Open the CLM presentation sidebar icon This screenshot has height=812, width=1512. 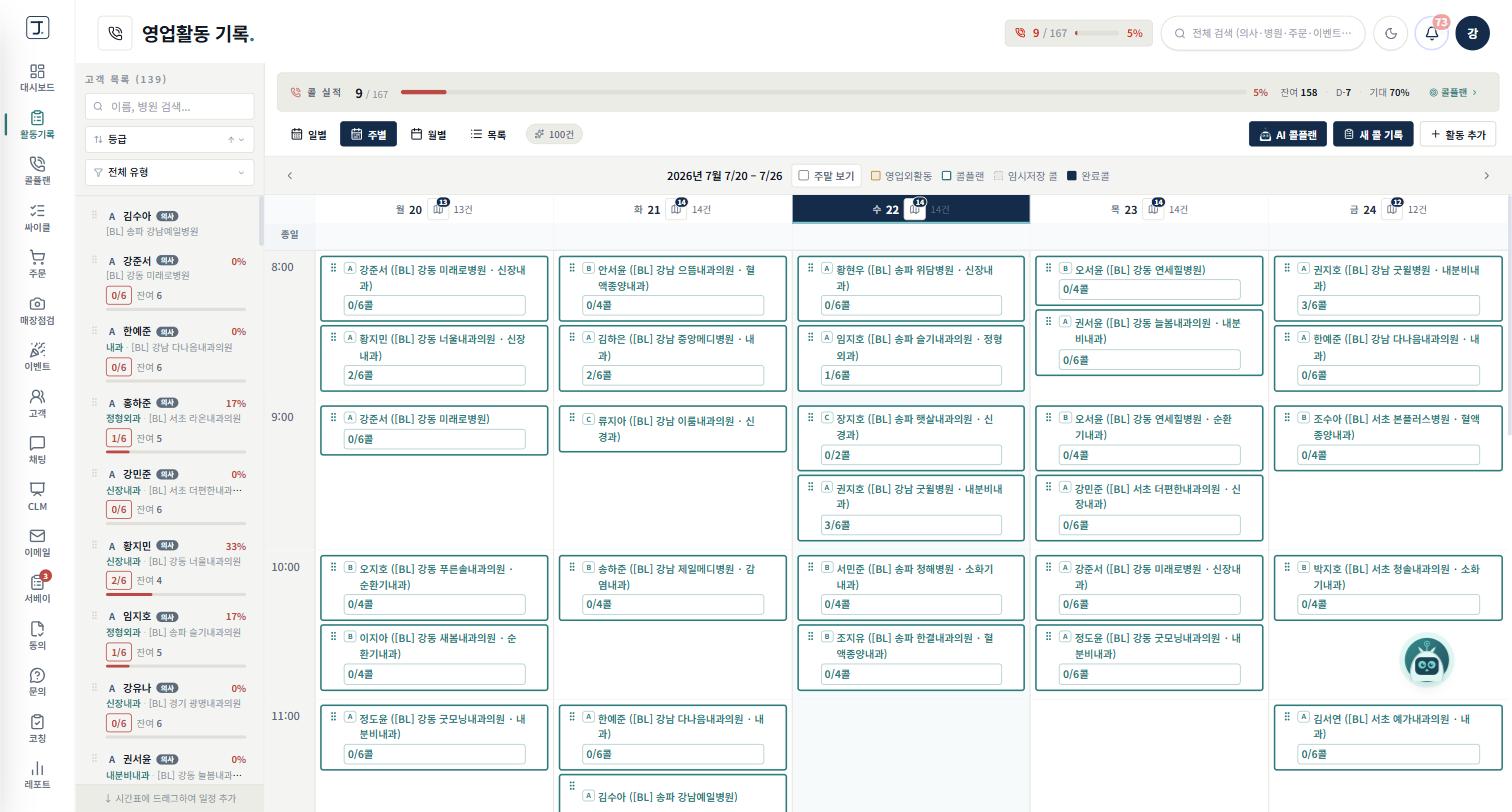(37, 496)
